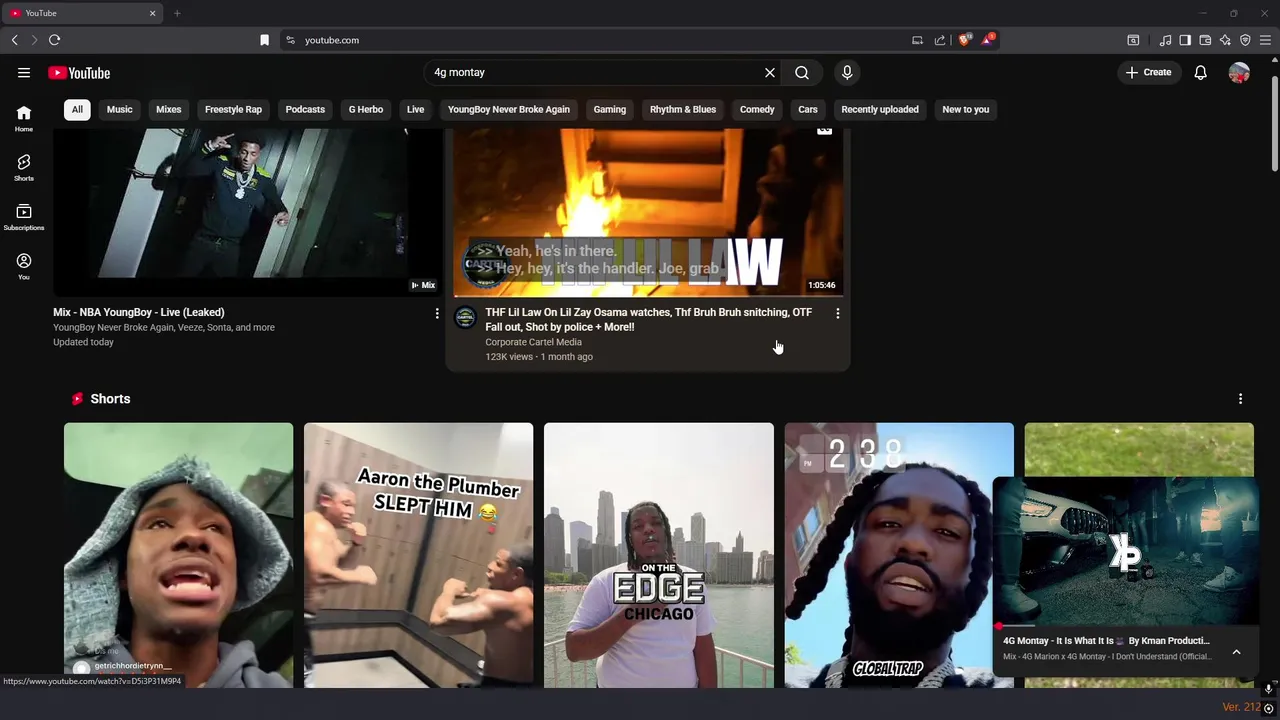
Task: Open Leo AI sparkle icon
Action: coord(1225,40)
